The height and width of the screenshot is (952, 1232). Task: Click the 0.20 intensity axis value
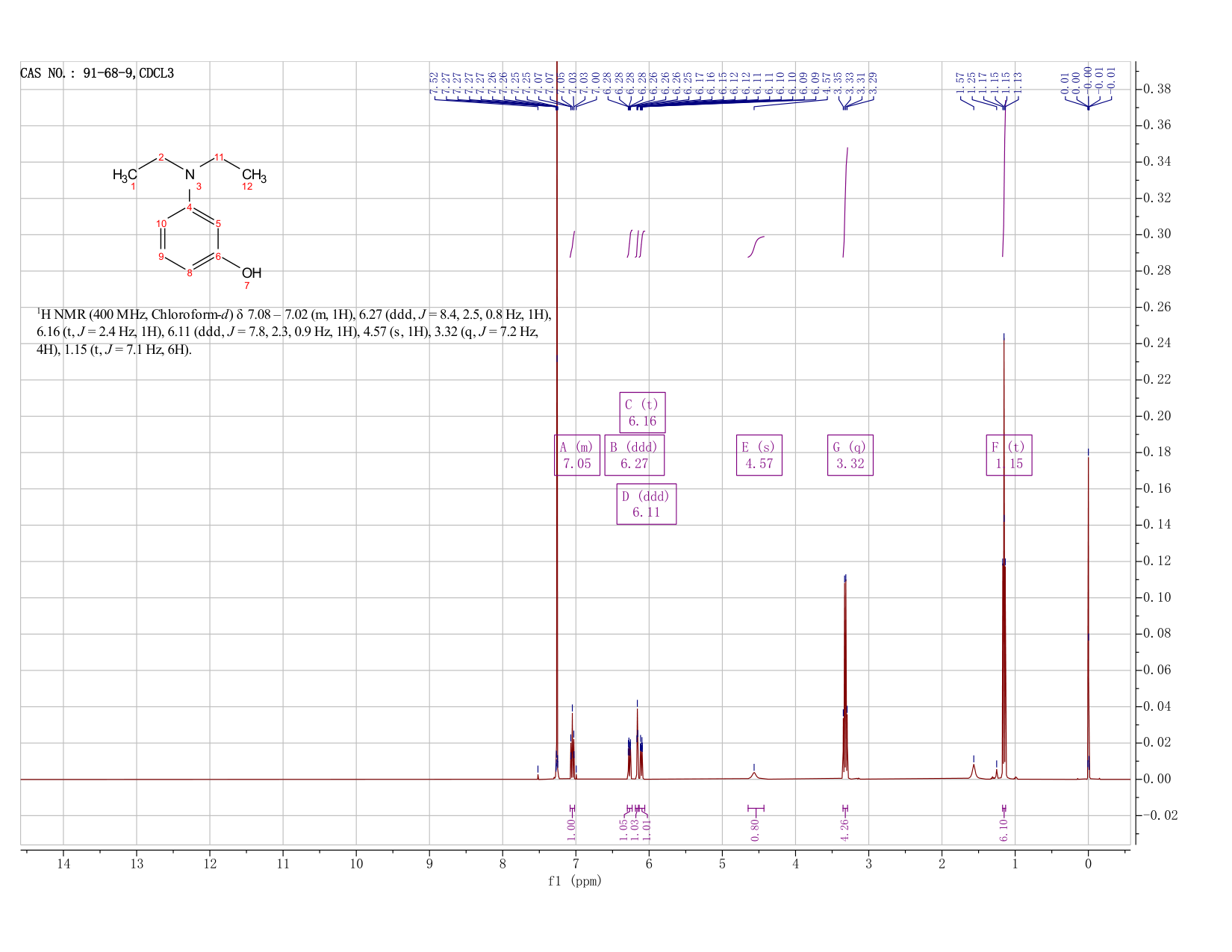1157,416
